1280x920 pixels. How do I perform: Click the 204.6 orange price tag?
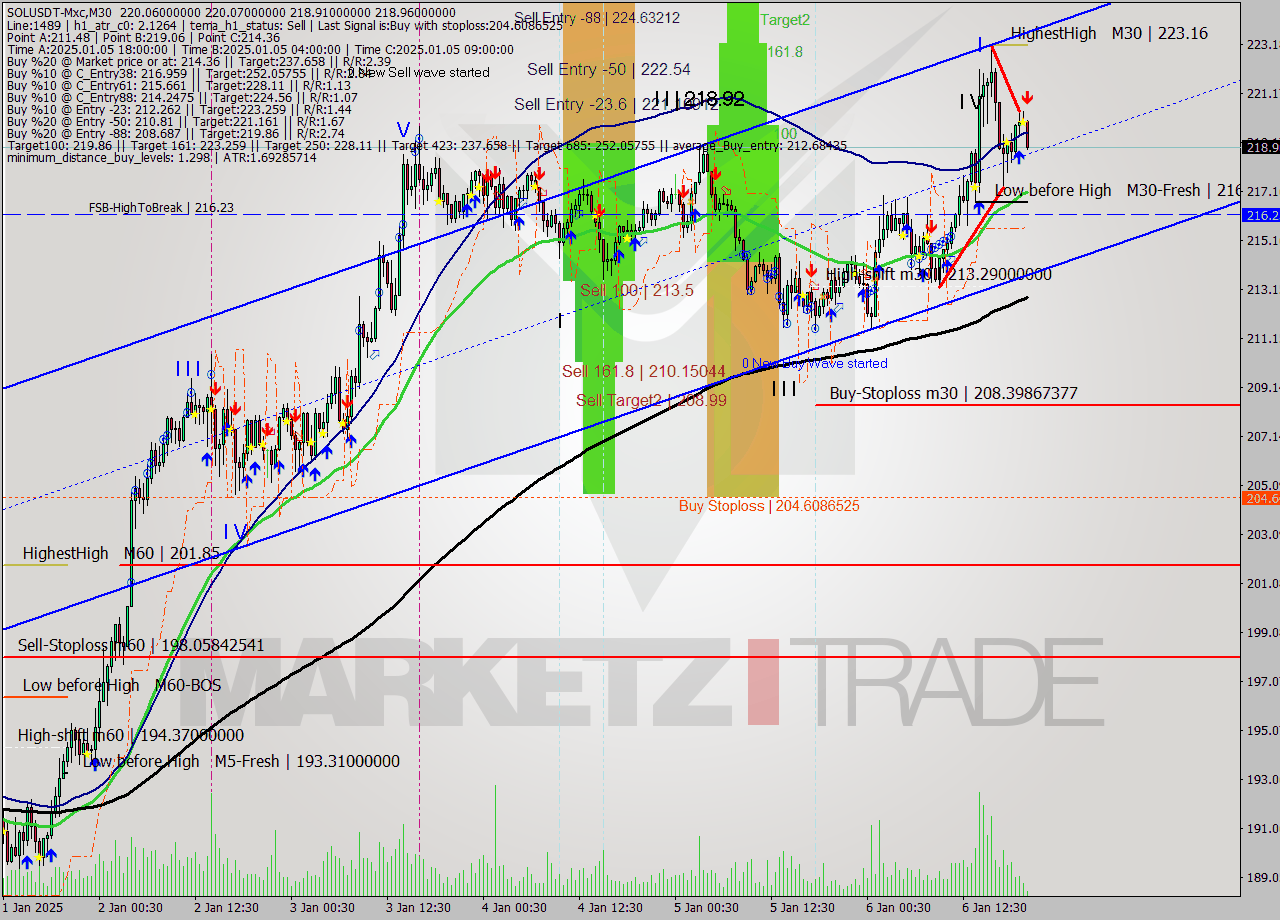tap(1260, 498)
